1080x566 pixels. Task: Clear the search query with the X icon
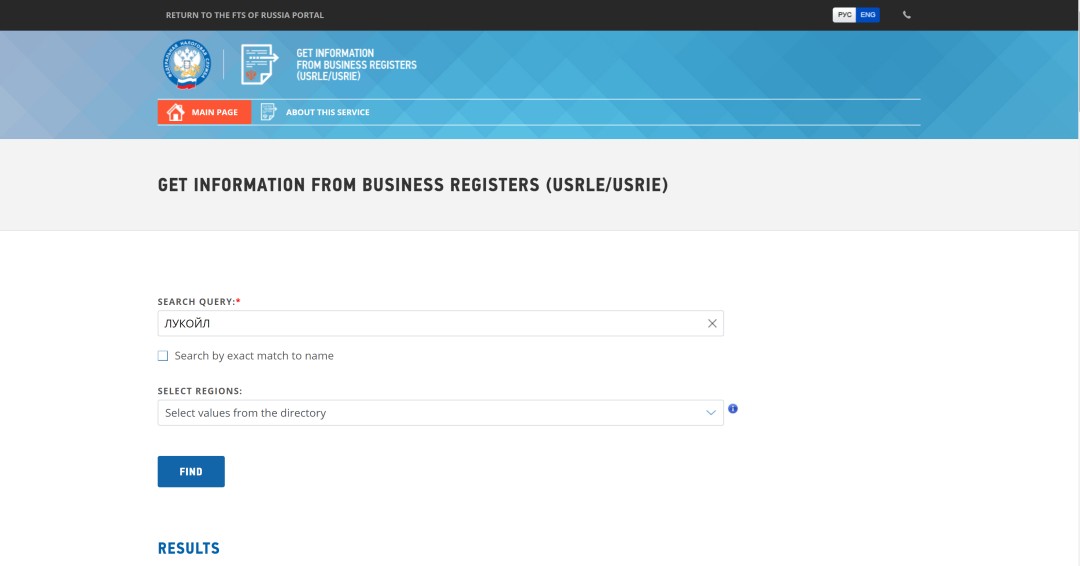click(x=712, y=323)
